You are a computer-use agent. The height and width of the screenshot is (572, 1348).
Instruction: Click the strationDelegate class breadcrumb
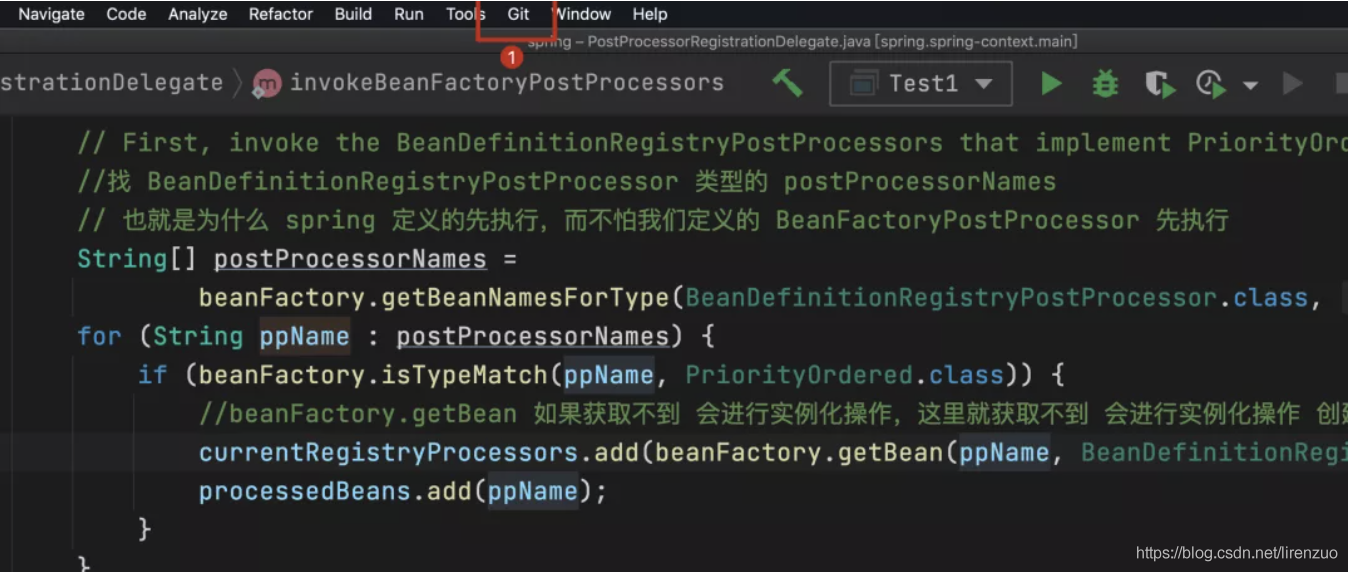tap(111, 83)
